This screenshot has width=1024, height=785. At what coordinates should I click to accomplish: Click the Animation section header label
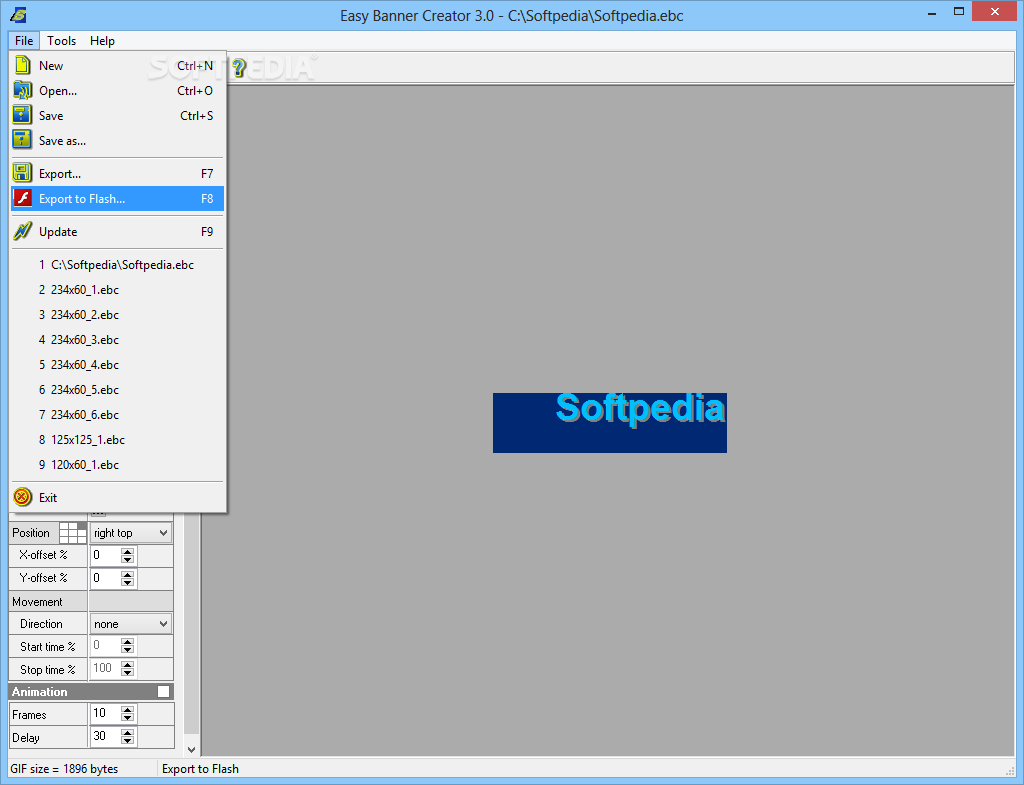coord(40,692)
